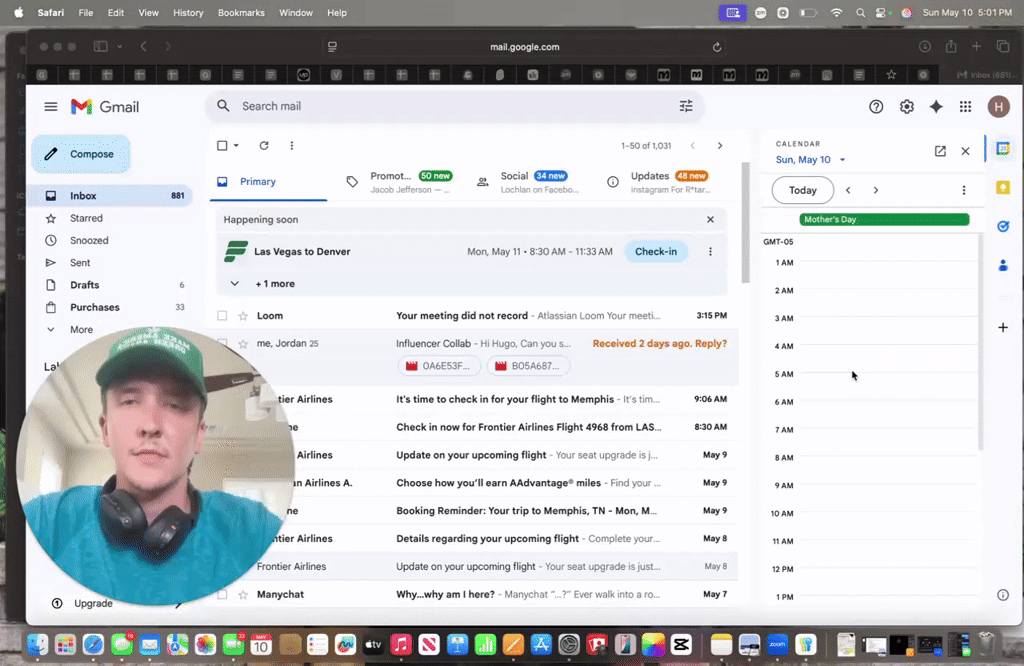Open Safari sidebar dropdown arrow

pyautogui.click(x=120, y=46)
